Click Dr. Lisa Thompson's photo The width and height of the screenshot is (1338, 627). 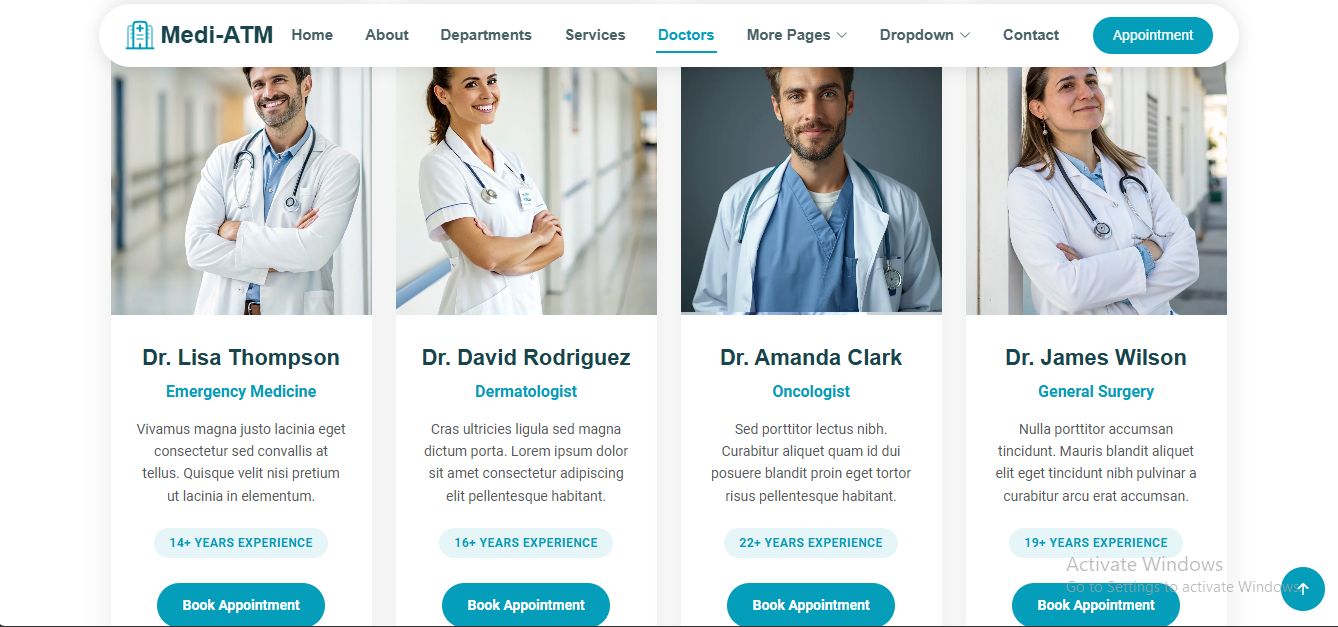[241, 191]
